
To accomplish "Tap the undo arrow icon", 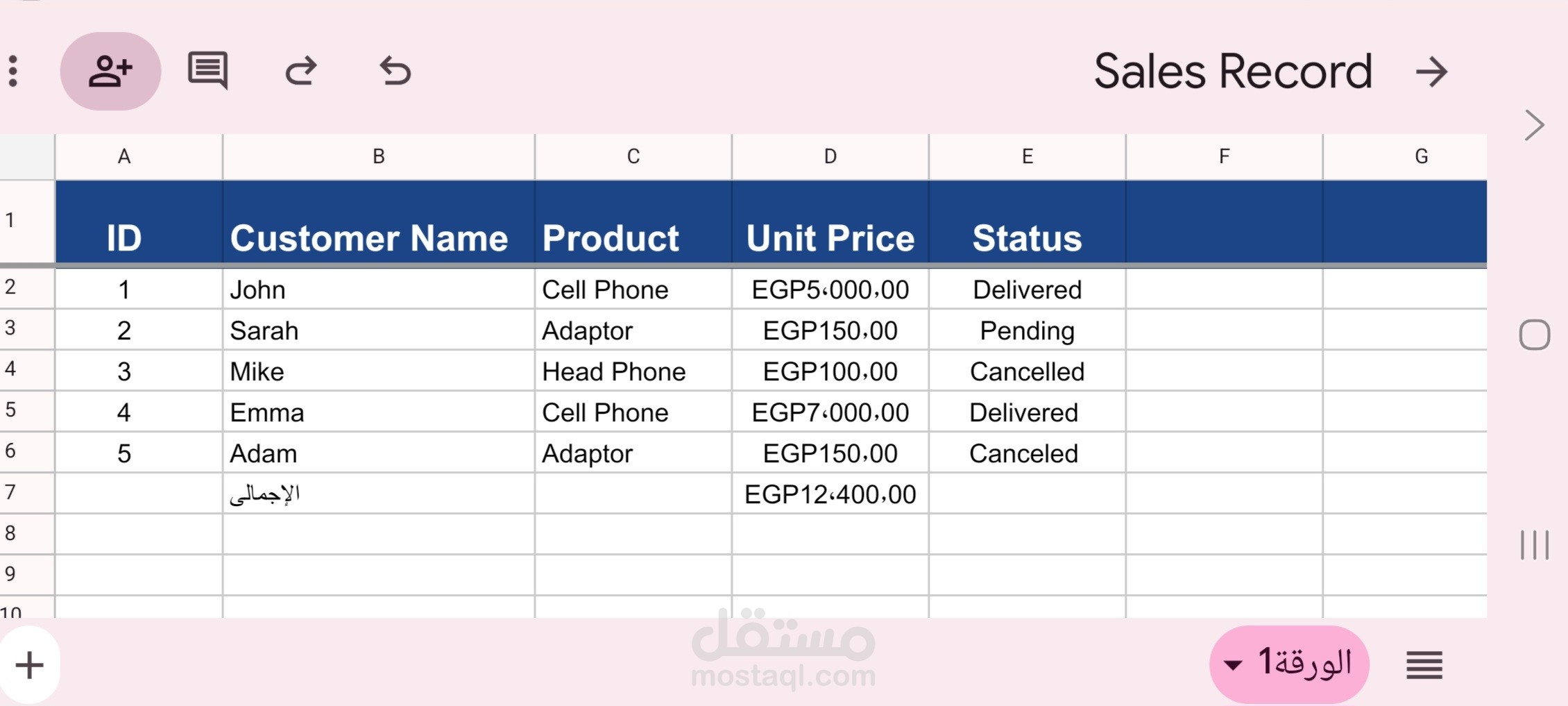I will [x=395, y=71].
